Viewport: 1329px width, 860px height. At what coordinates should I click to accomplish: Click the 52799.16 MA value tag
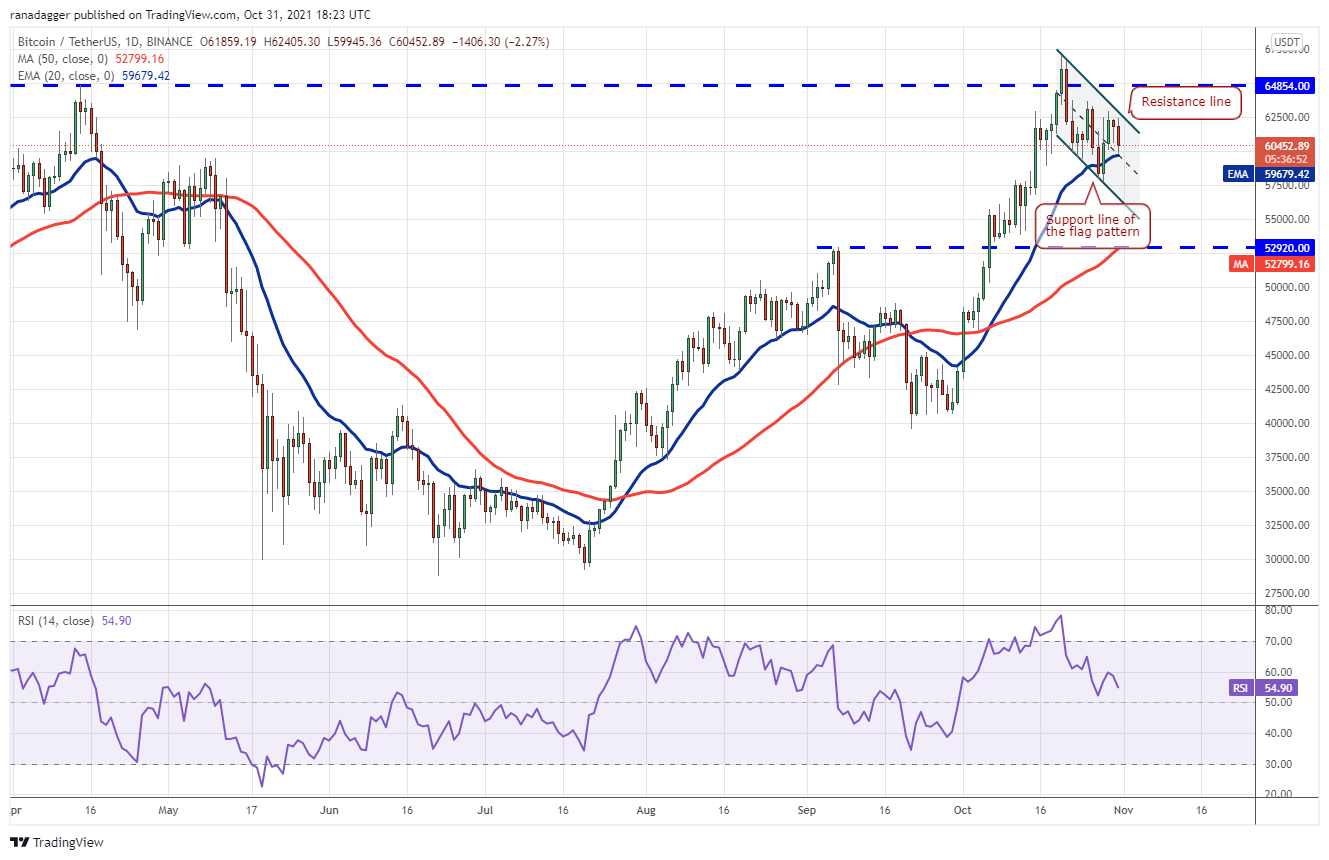point(1288,264)
